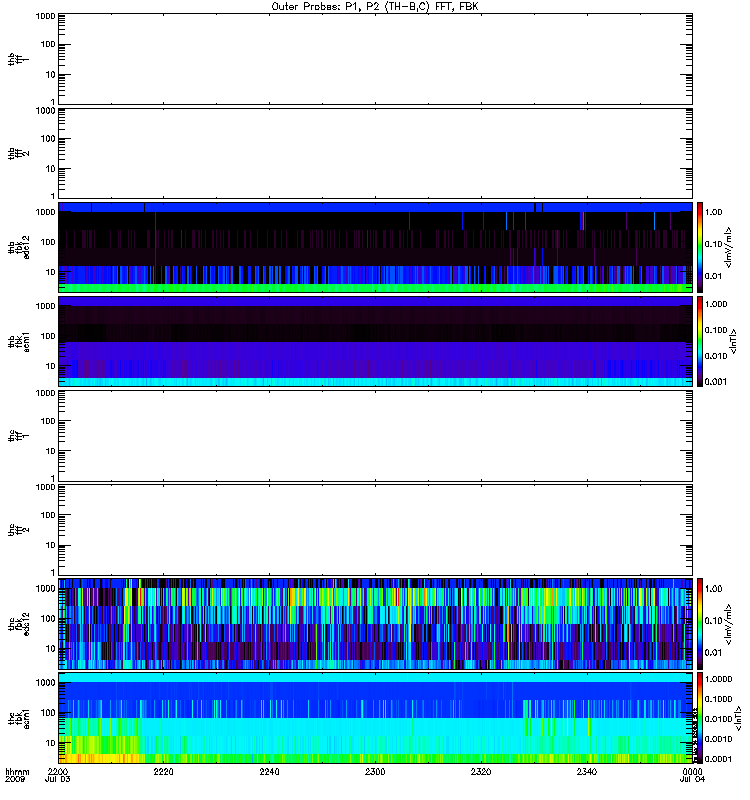
Task: Click the '2200' time axis label
Action: pyautogui.click(x=57, y=771)
